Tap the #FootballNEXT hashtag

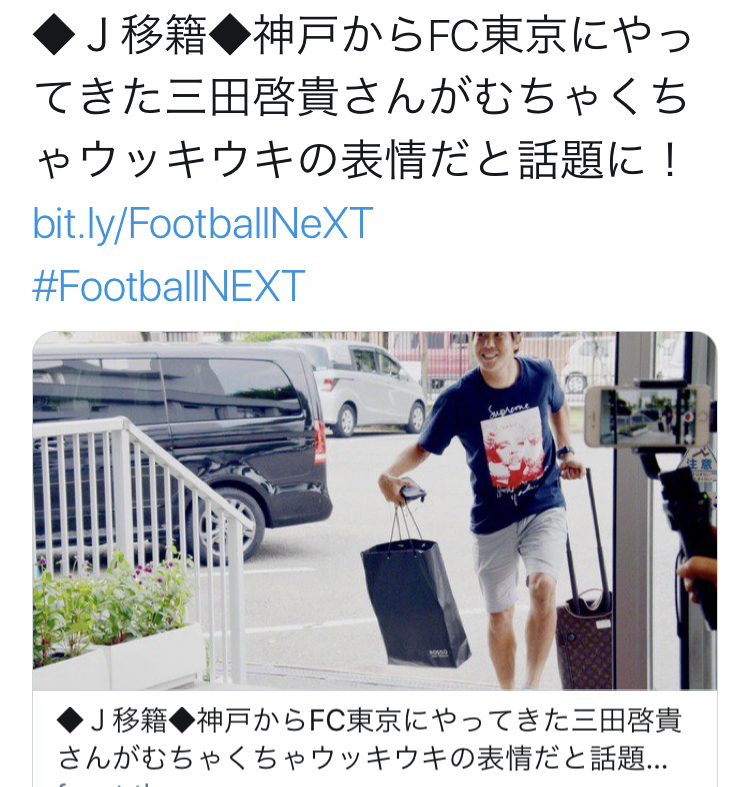coord(169,286)
